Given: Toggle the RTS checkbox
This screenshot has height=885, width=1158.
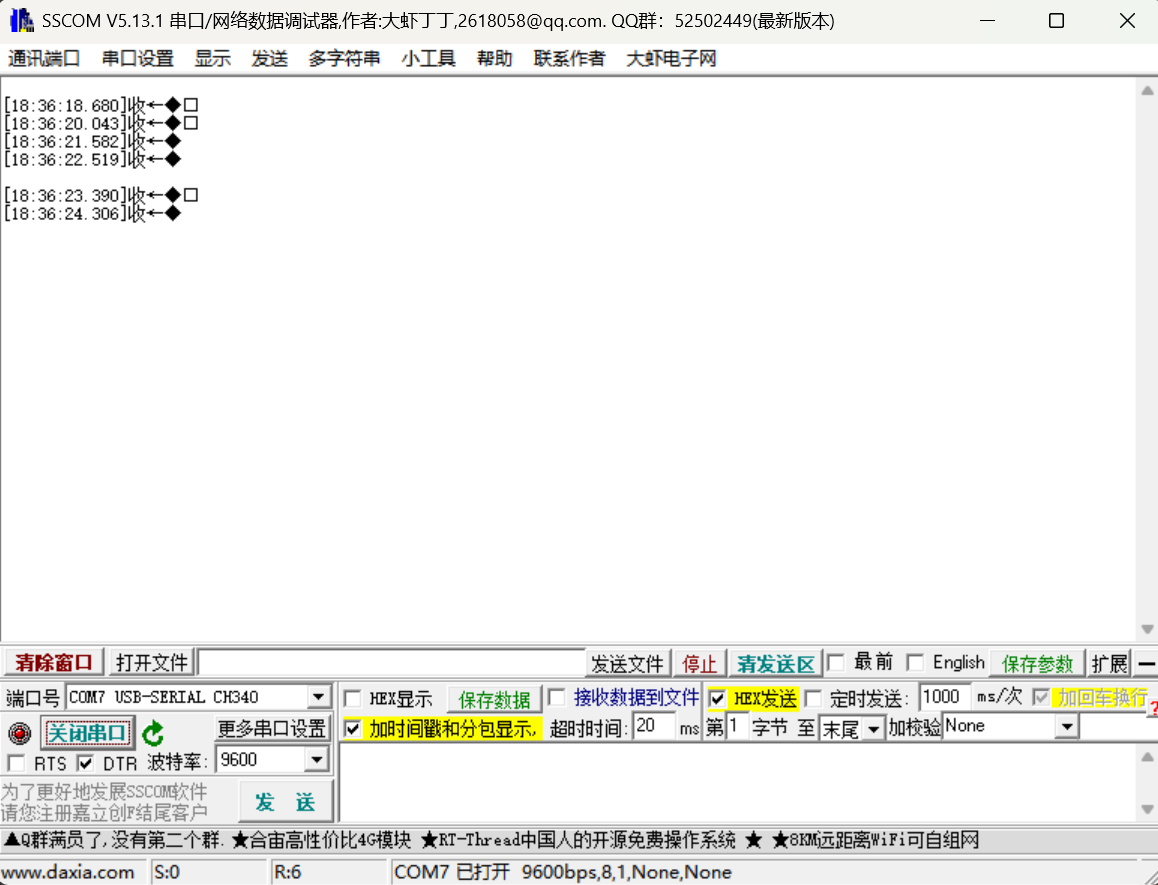Looking at the screenshot, I should click(16, 764).
